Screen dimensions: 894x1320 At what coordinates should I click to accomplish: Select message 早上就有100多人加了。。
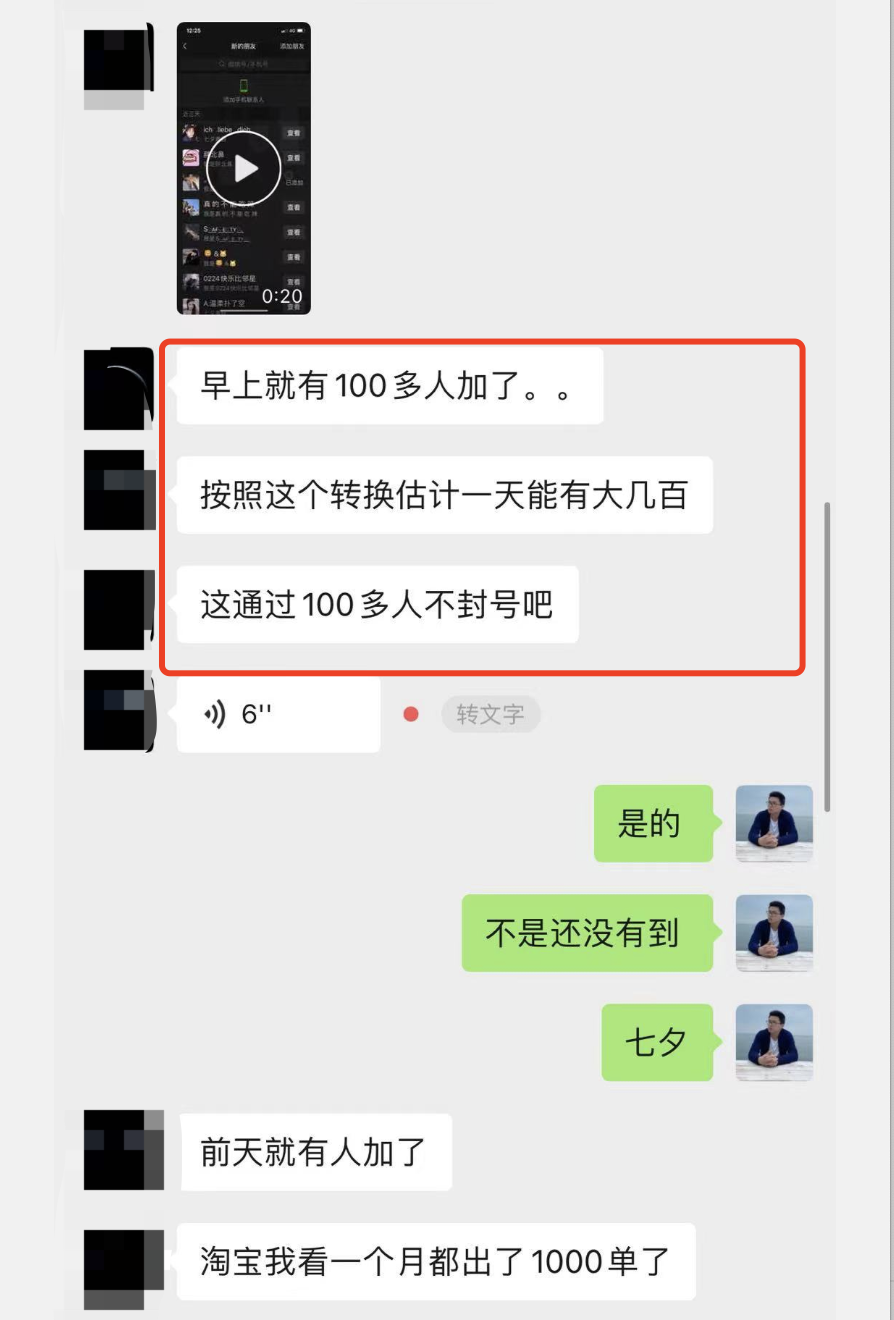(x=390, y=386)
